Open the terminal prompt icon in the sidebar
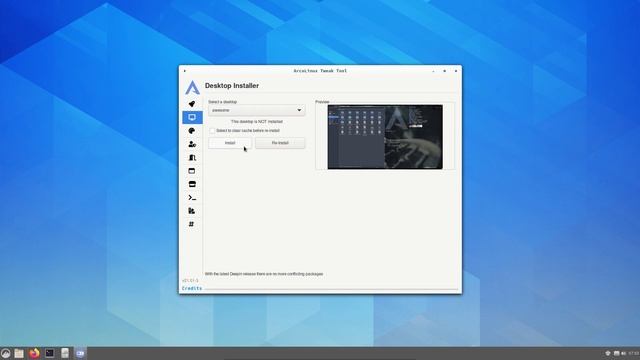The image size is (640, 360). point(192,198)
